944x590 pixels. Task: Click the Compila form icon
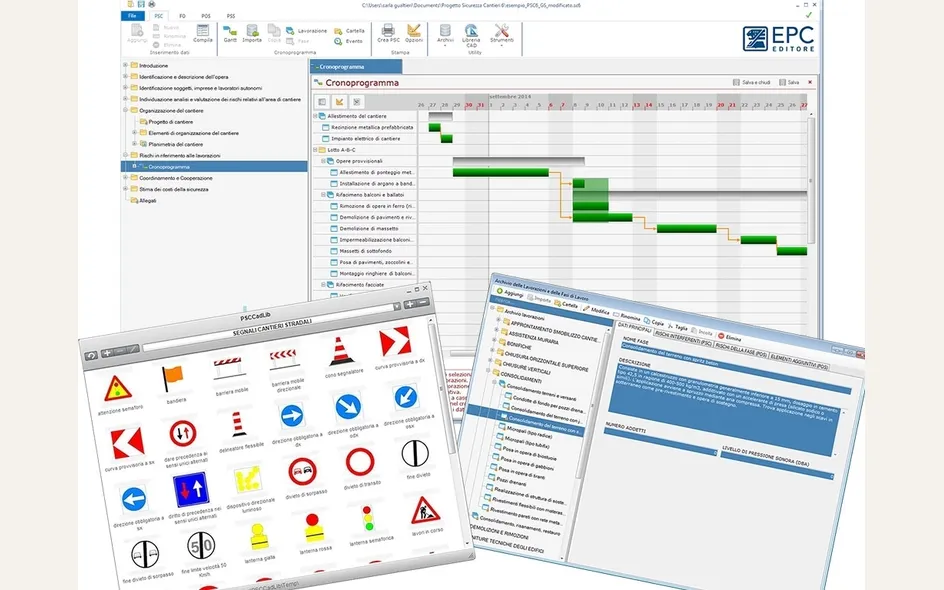[x=203, y=32]
